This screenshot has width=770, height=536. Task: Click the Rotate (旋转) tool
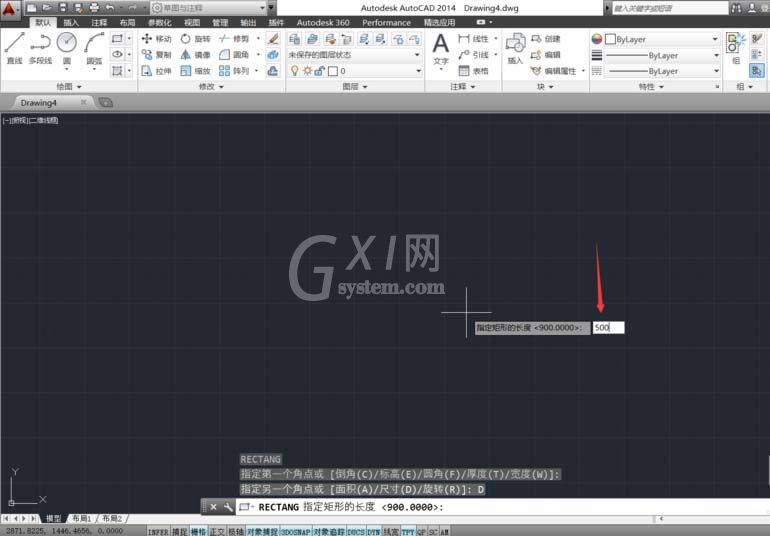195,38
